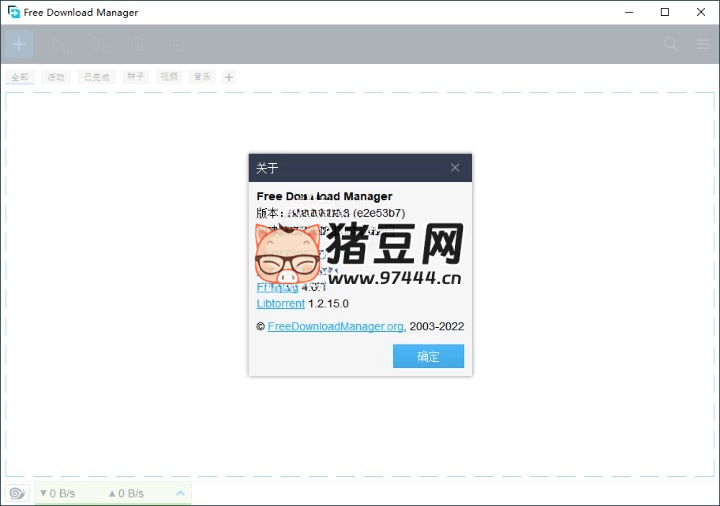720x506 pixels.
Task: Select the 视频 filter tab
Action: [169, 77]
